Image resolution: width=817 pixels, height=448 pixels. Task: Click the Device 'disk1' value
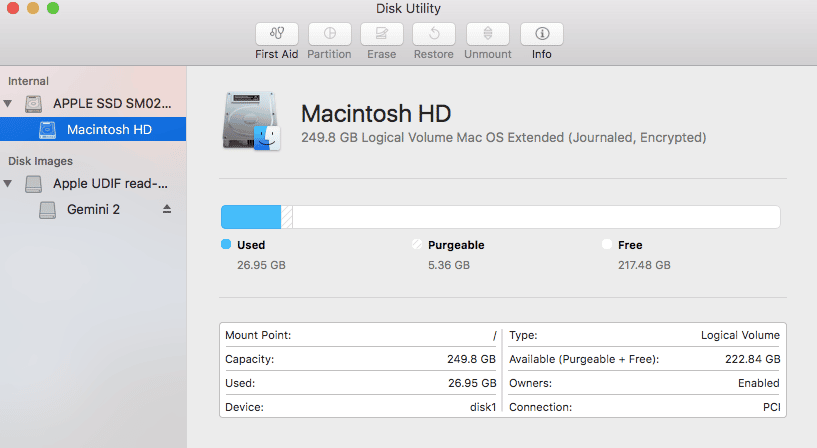(483, 407)
